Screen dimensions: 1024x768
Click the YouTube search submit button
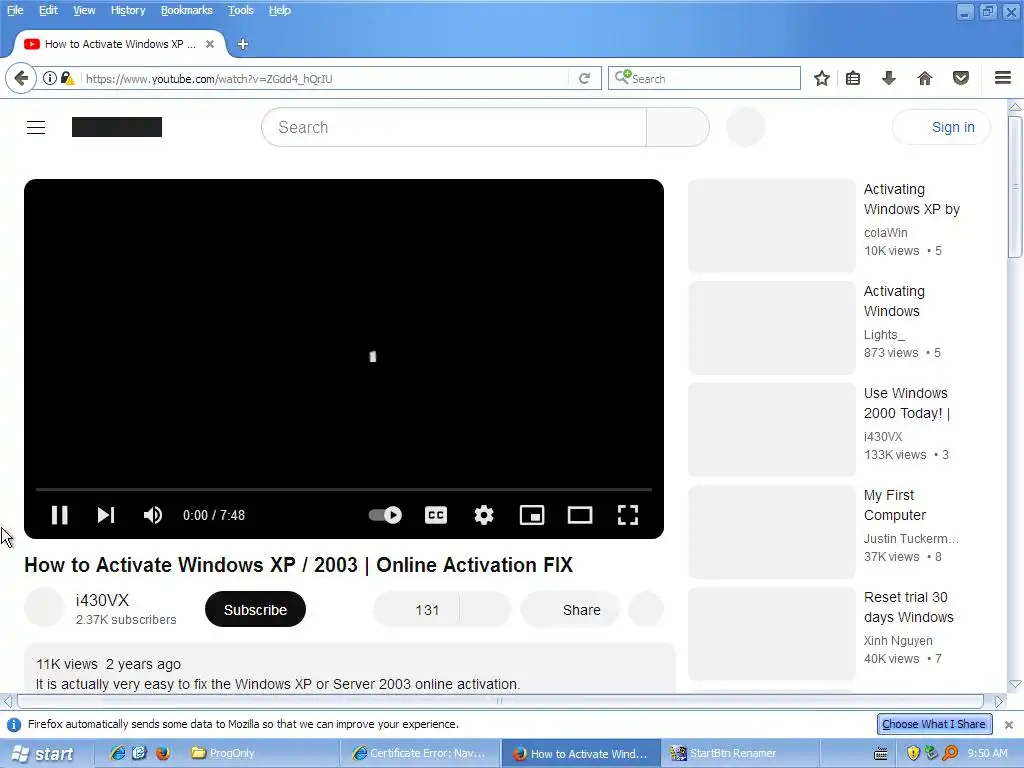(x=677, y=127)
